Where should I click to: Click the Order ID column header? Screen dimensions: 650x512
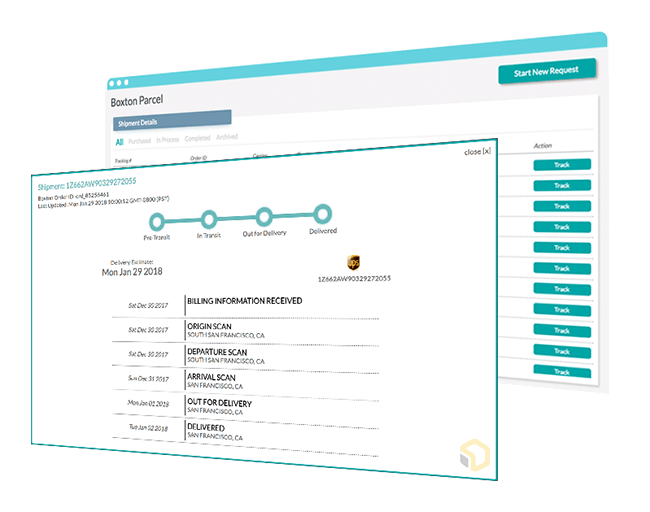[199, 158]
